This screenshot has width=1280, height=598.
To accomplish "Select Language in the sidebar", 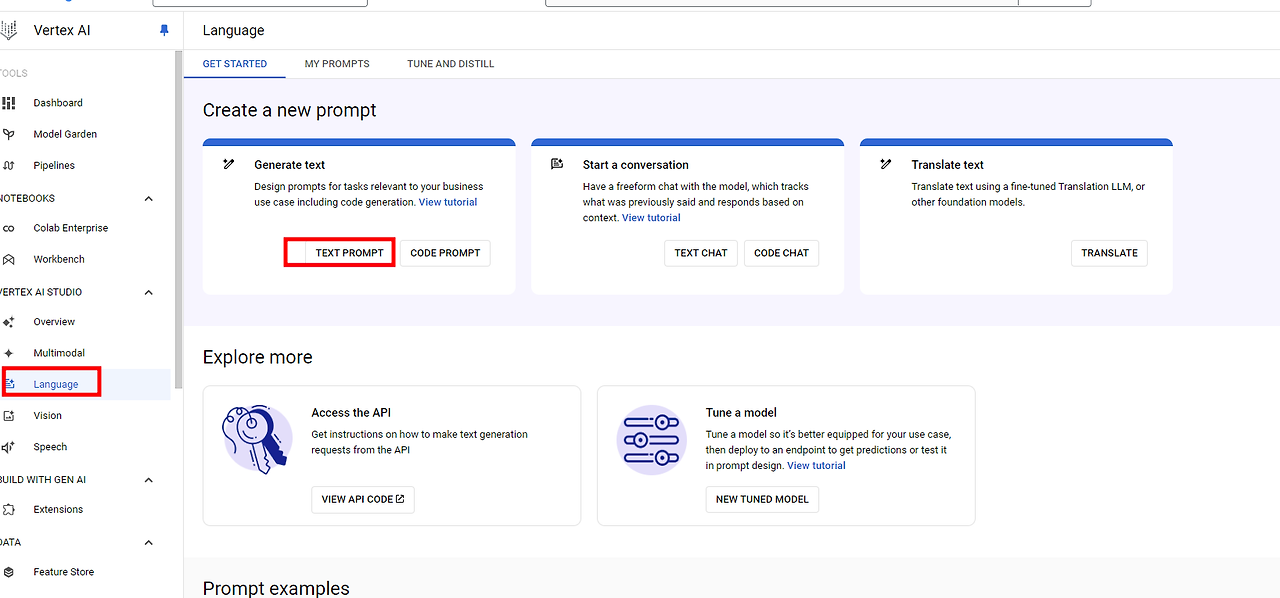I will (x=56, y=384).
